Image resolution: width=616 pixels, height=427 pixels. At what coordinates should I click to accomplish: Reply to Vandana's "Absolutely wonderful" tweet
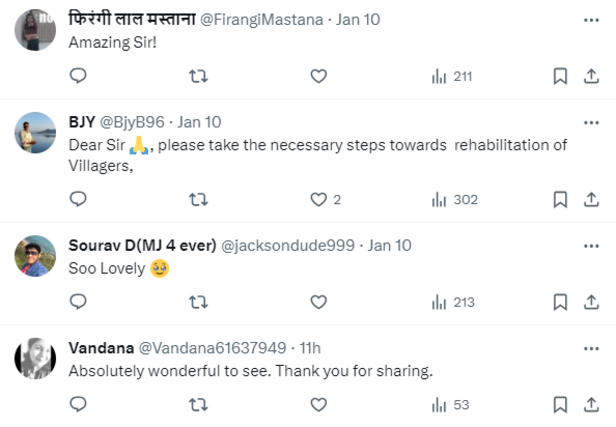[78, 404]
